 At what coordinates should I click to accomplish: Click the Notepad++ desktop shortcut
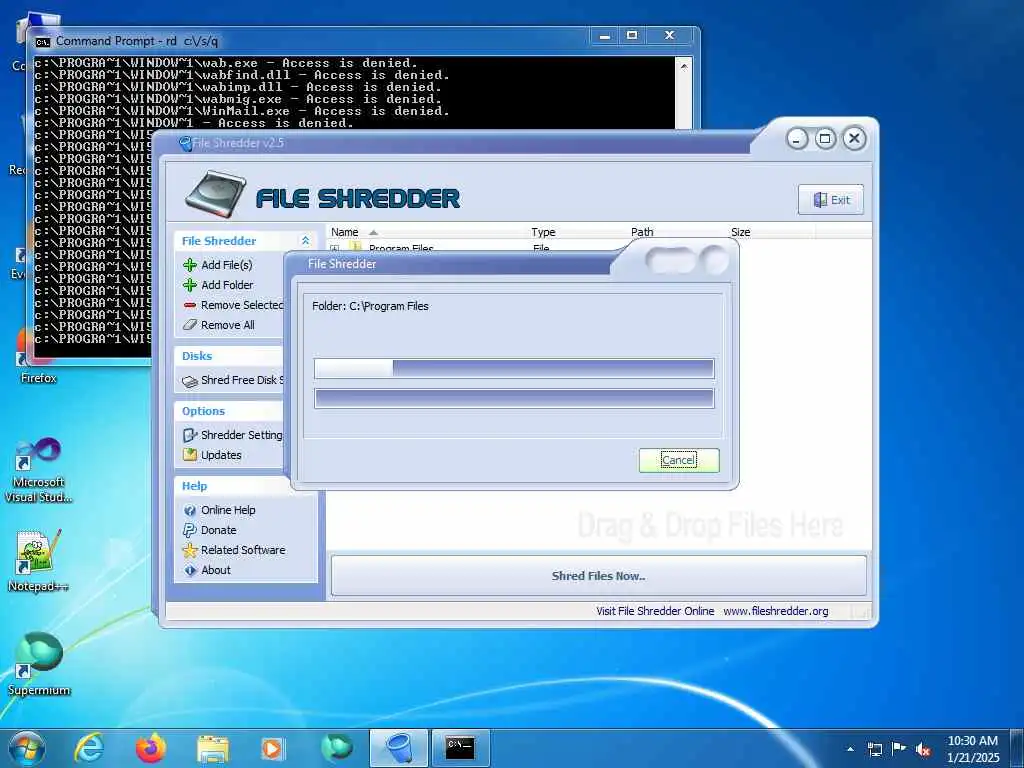[x=38, y=561]
